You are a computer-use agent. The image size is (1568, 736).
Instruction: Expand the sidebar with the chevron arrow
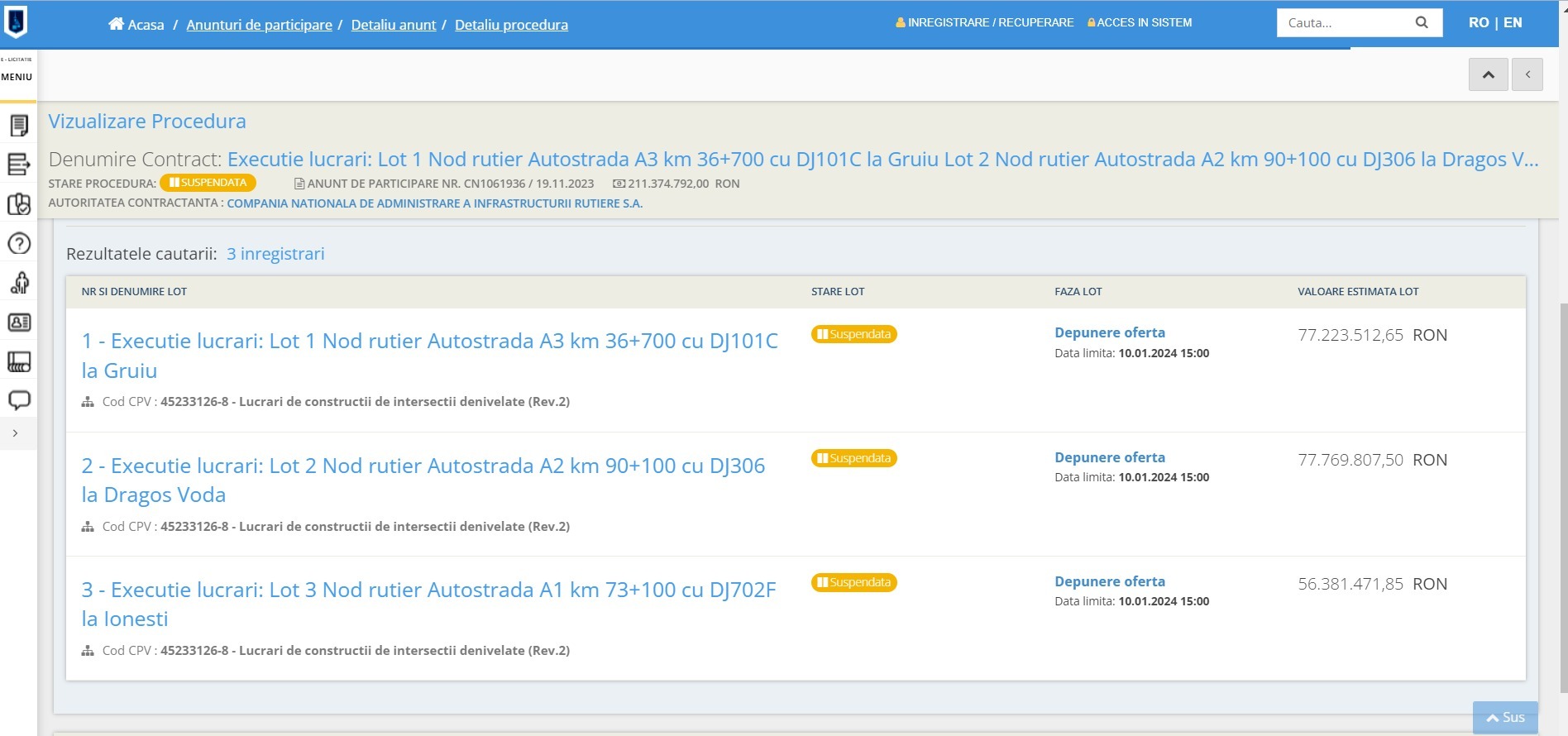(15, 433)
